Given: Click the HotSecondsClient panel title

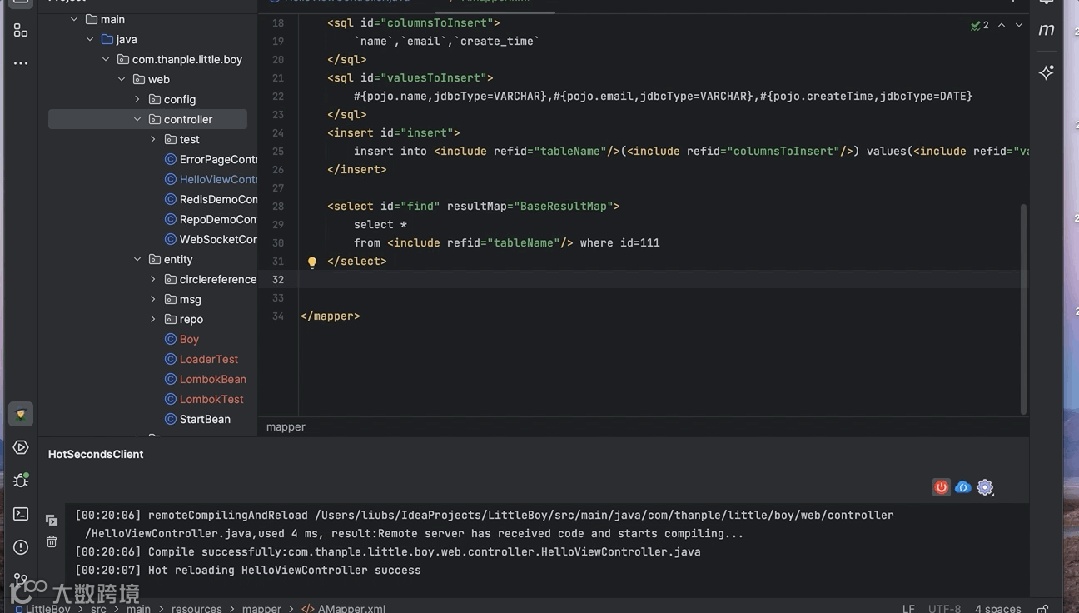Looking at the screenshot, I should (x=96, y=454).
